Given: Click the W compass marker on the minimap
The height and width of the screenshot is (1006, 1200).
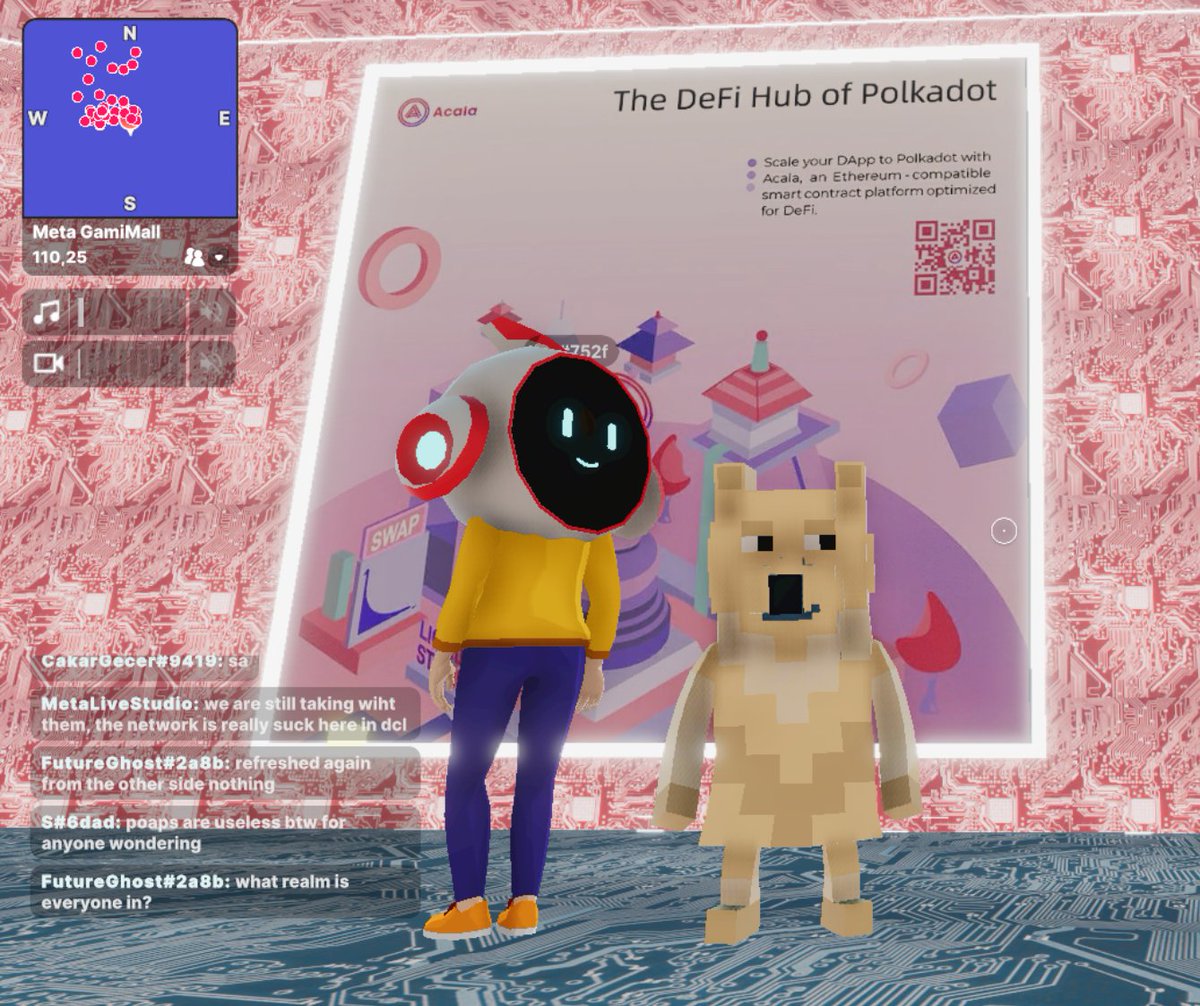Looking at the screenshot, I should tap(38, 118).
